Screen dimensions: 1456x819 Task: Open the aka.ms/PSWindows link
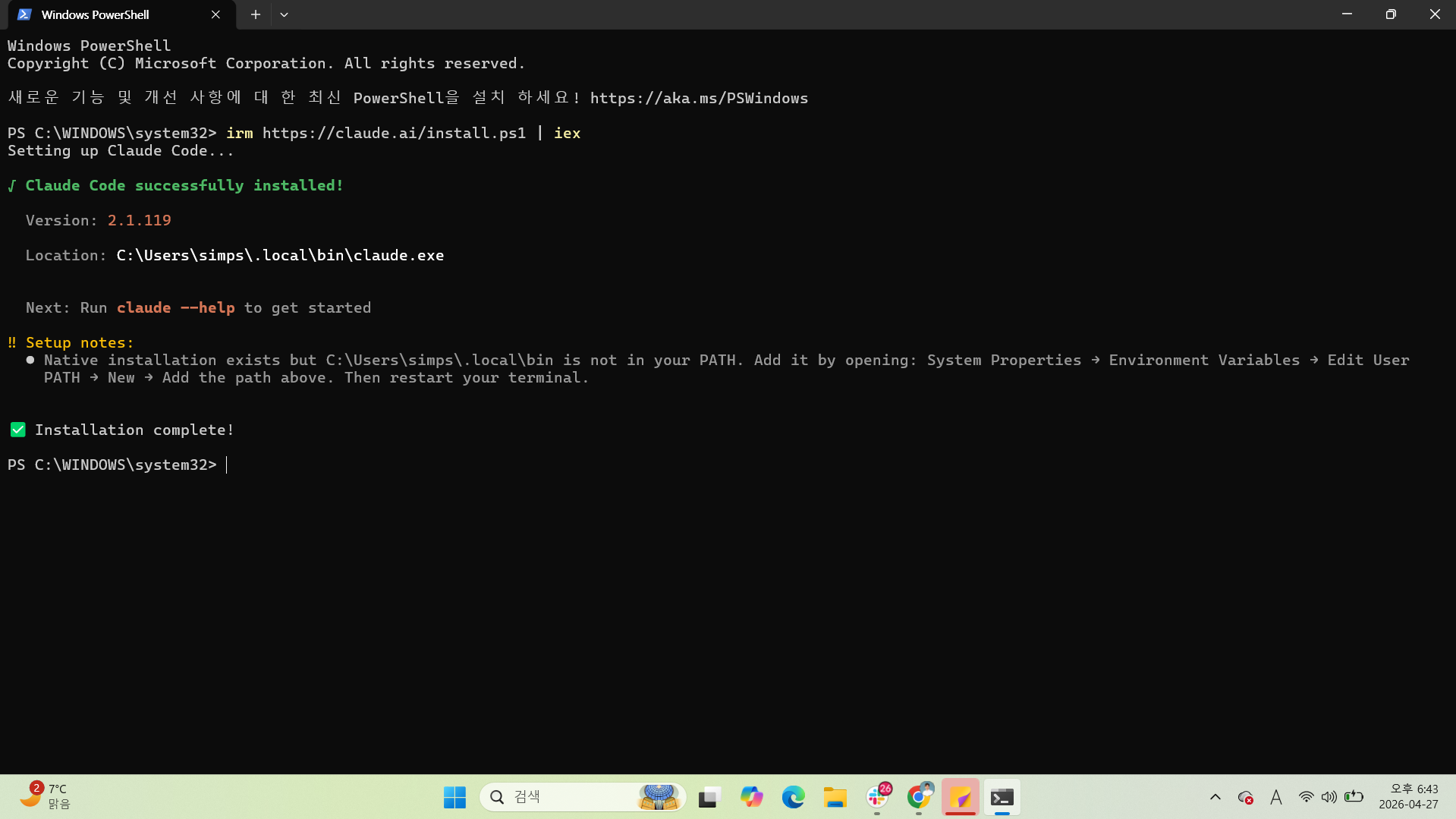(698, 98)
